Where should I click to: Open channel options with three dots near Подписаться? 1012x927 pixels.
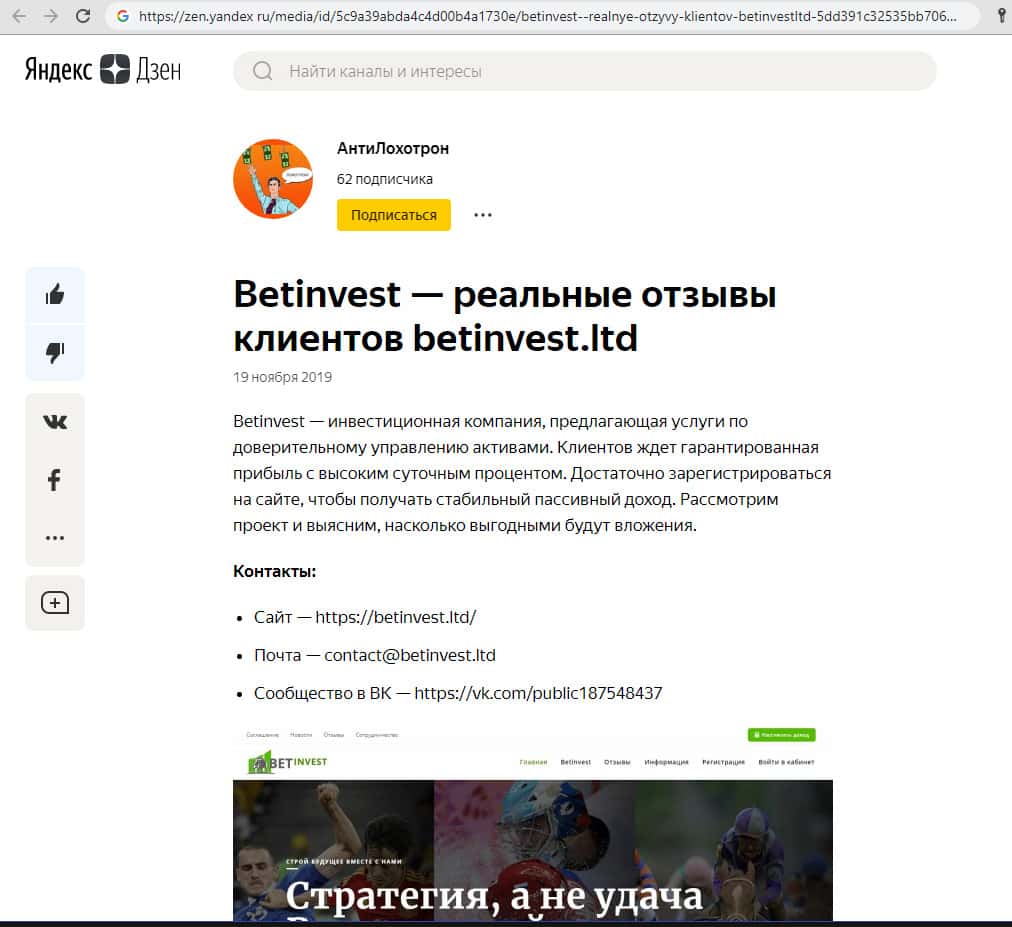[483, 215]
